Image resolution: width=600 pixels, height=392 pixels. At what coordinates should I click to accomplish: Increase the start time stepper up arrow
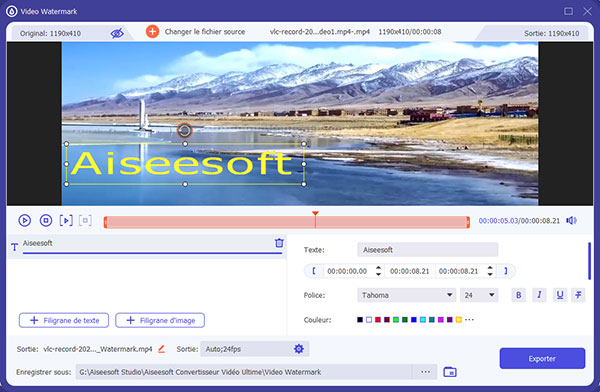point(378,268)
